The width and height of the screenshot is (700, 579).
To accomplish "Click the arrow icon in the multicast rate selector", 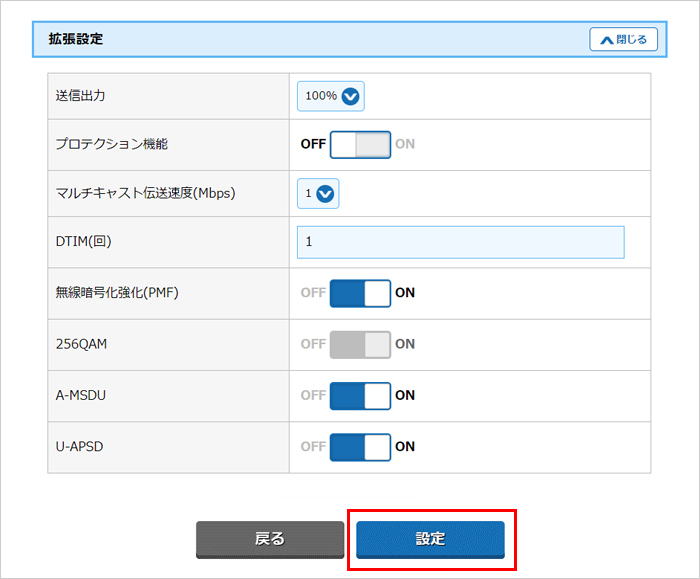I will coord(325,194).
